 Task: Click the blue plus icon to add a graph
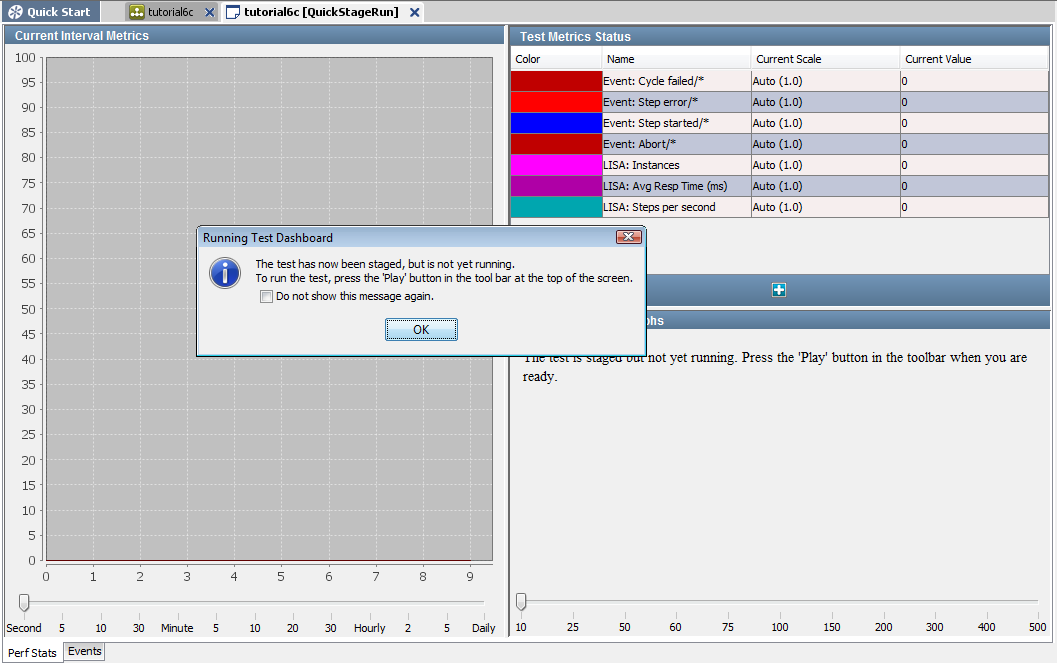778,289
